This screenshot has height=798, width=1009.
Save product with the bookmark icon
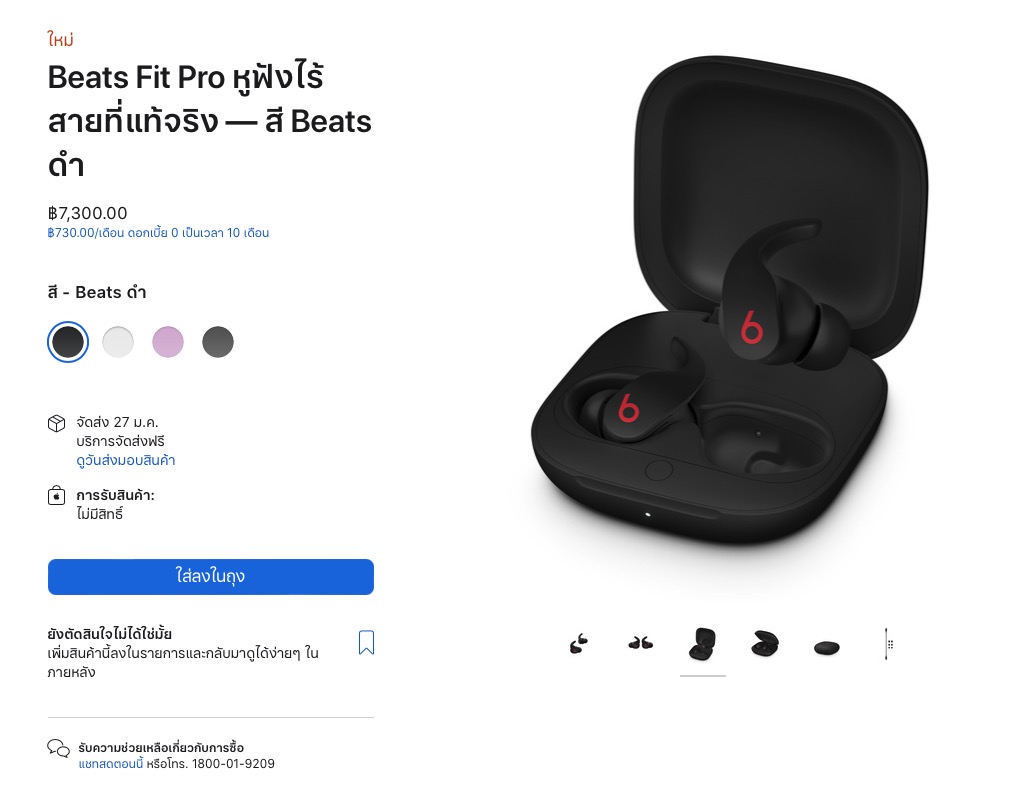pyautogui.click(x=366, y=642)
